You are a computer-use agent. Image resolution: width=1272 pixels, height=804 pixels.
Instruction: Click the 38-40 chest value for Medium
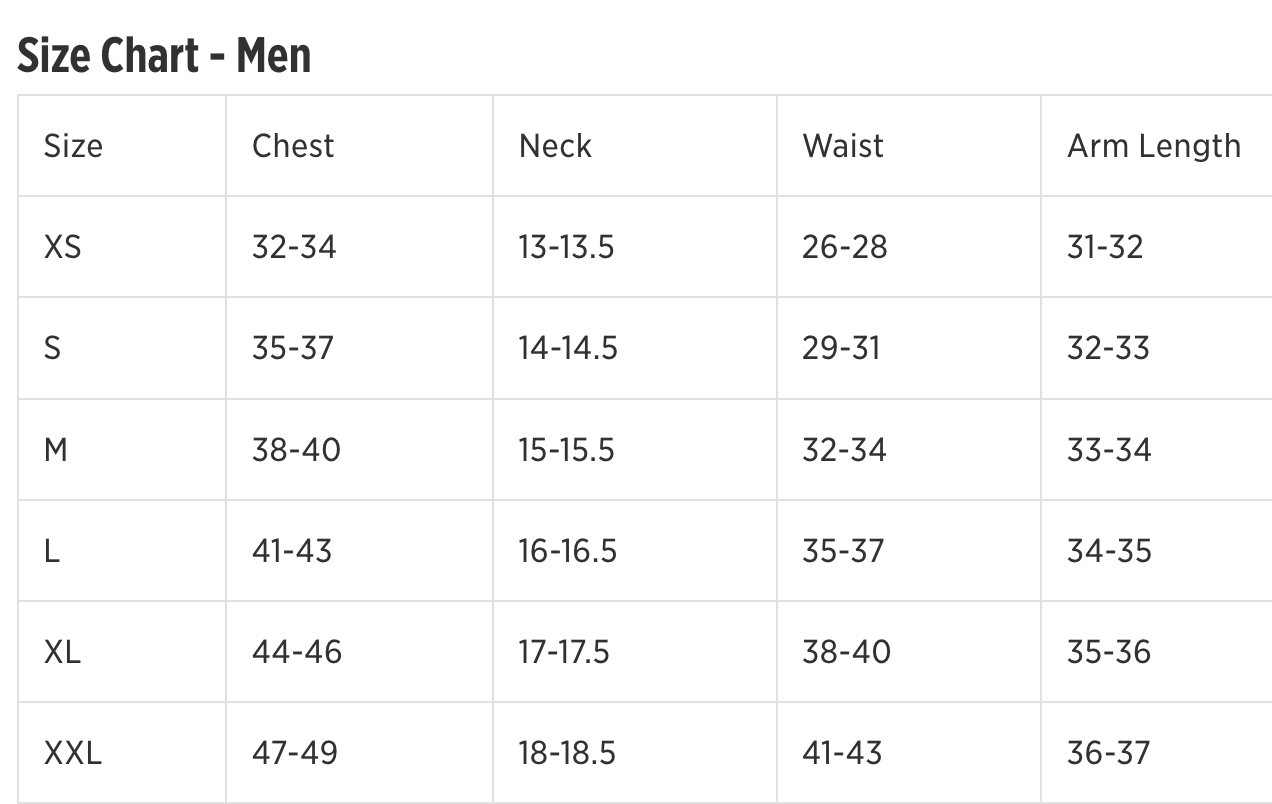[x=296, y=450]
